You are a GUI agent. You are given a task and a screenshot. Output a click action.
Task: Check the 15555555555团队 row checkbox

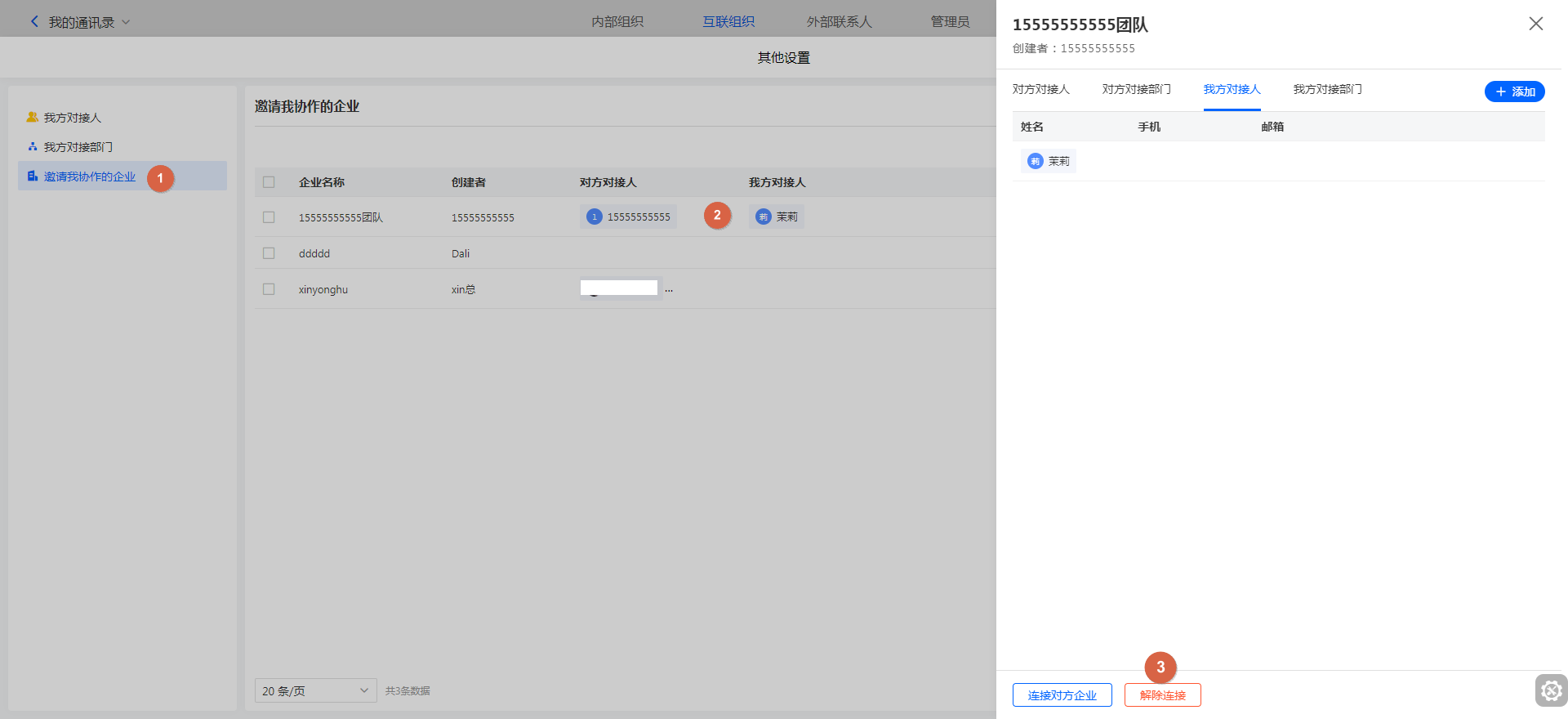[x=269, y=217]
